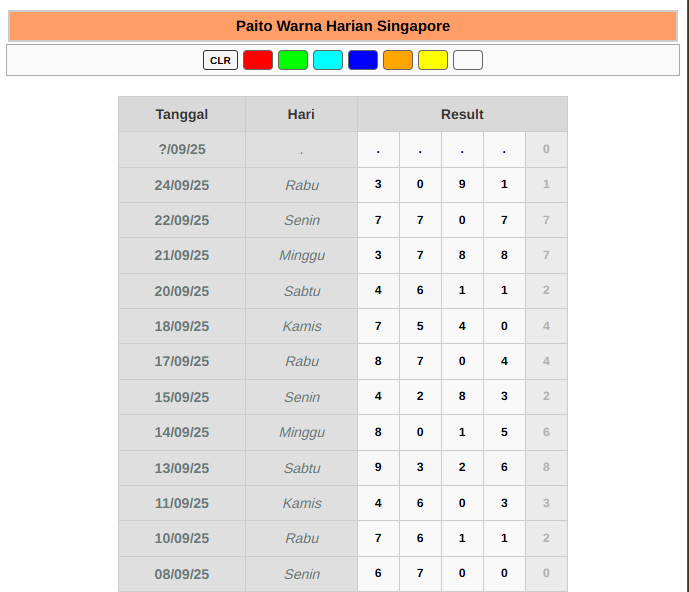
Task: Click the digit 9 in the 24/09/25 row
Action: tap(462, 184)
